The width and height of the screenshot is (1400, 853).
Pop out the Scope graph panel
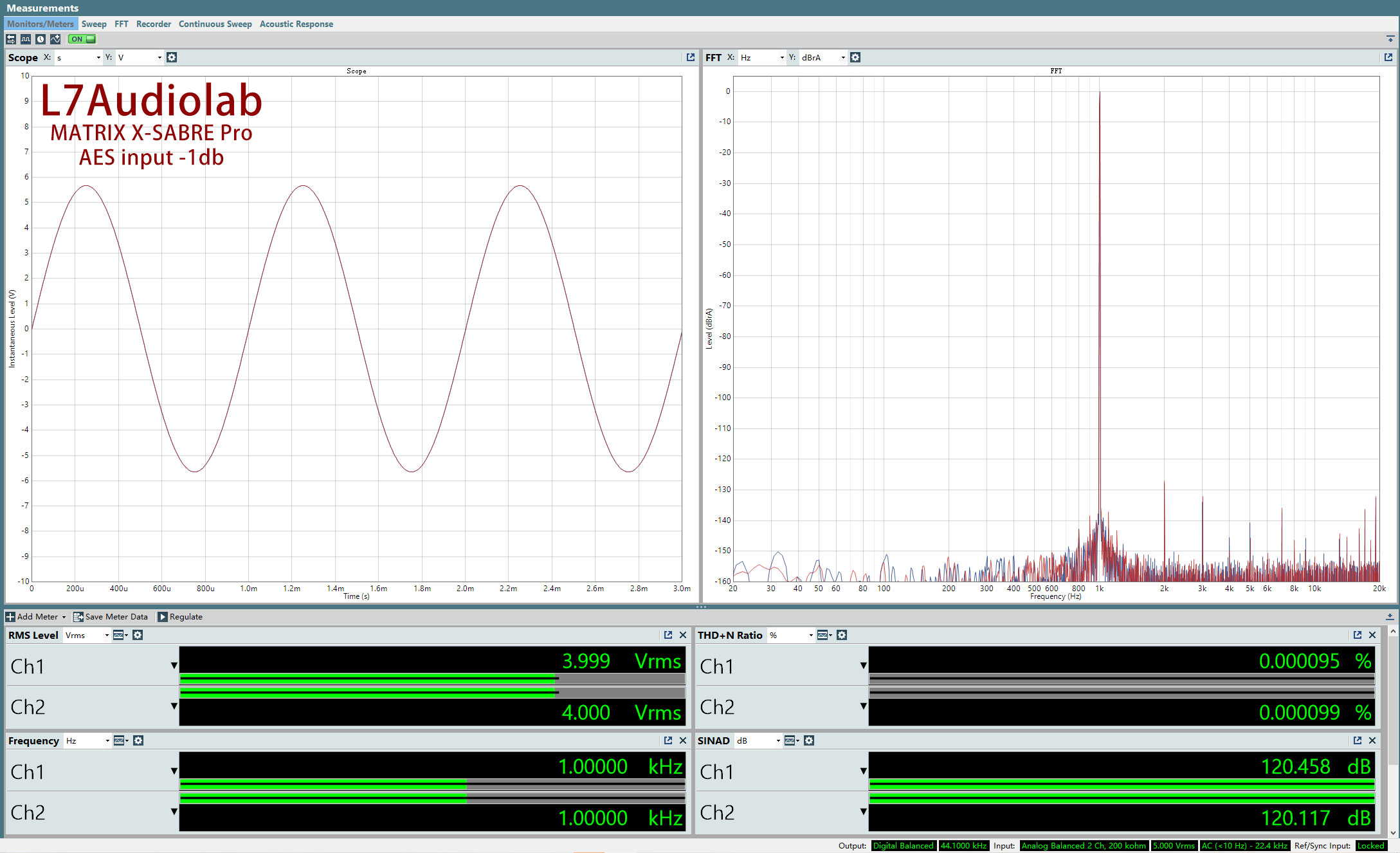tap(691, 57)
